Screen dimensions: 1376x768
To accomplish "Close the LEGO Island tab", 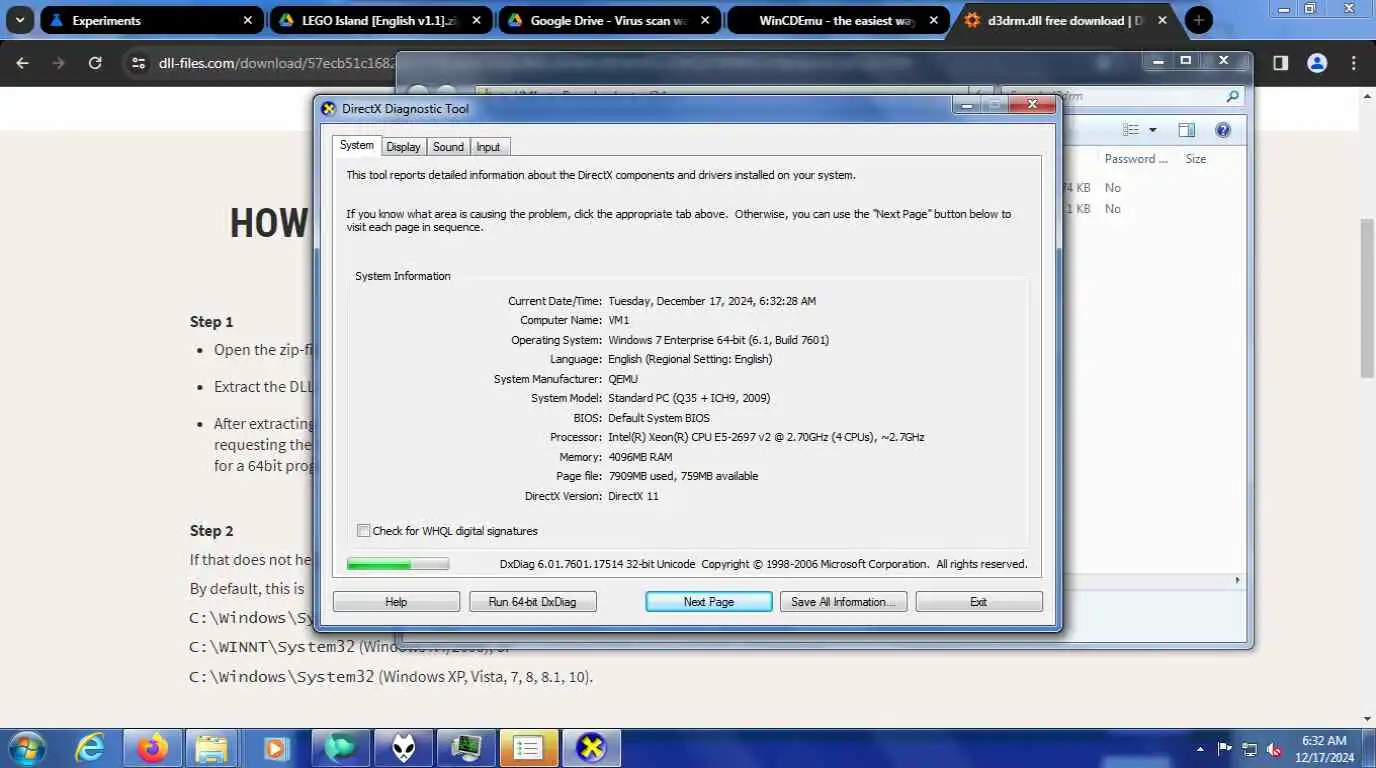I will (476, 20).
